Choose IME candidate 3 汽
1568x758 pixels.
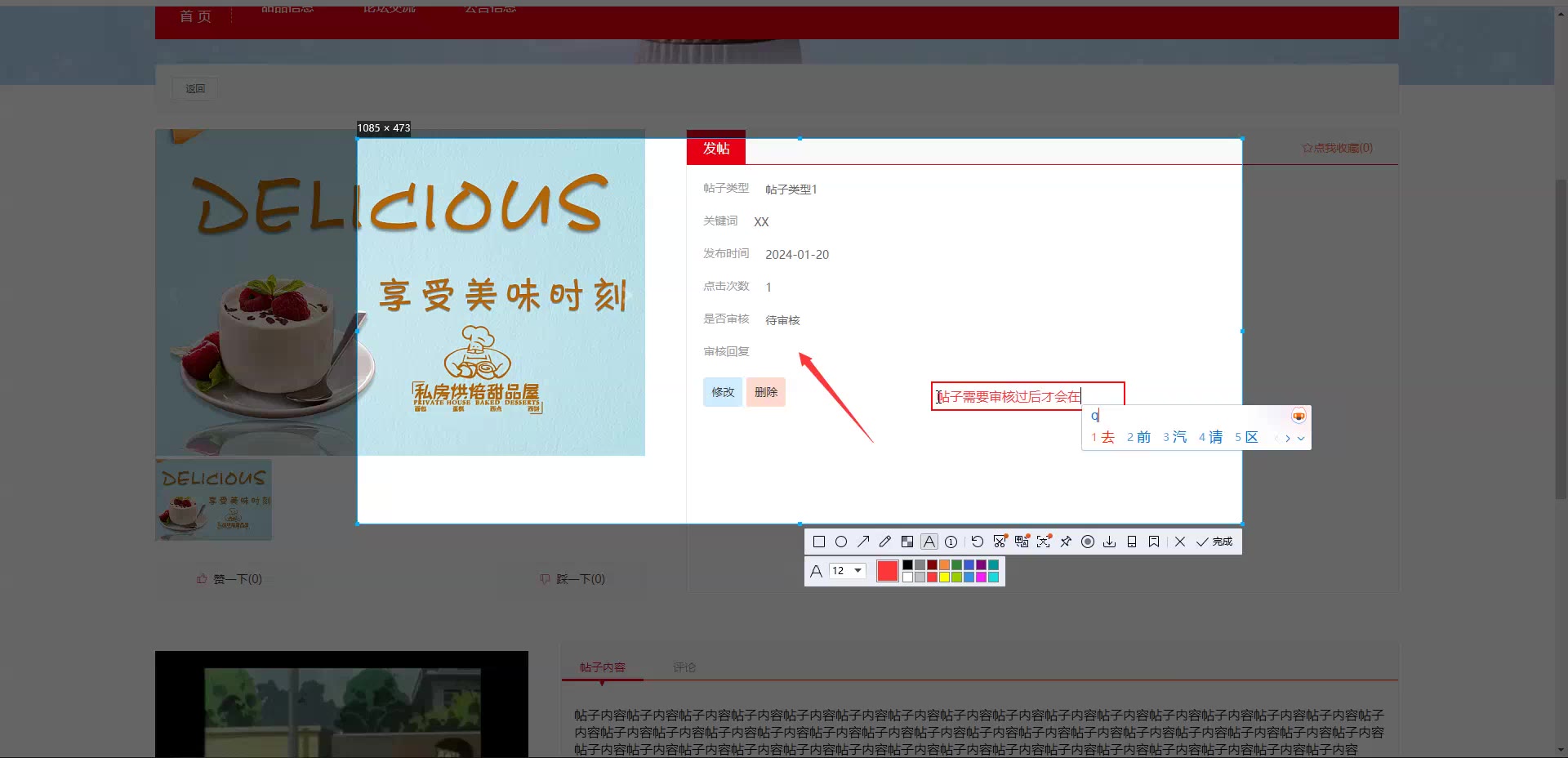click(x=1174, y=438)
